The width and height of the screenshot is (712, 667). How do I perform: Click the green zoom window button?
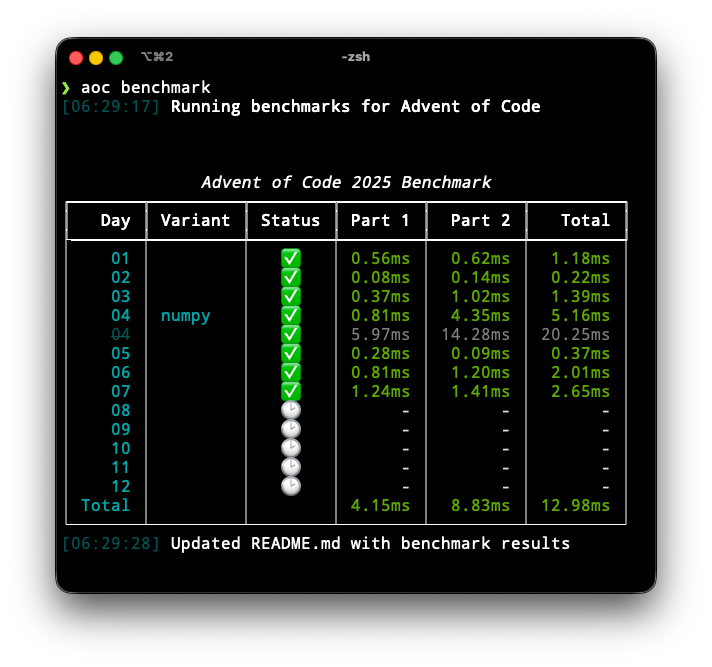116,58
